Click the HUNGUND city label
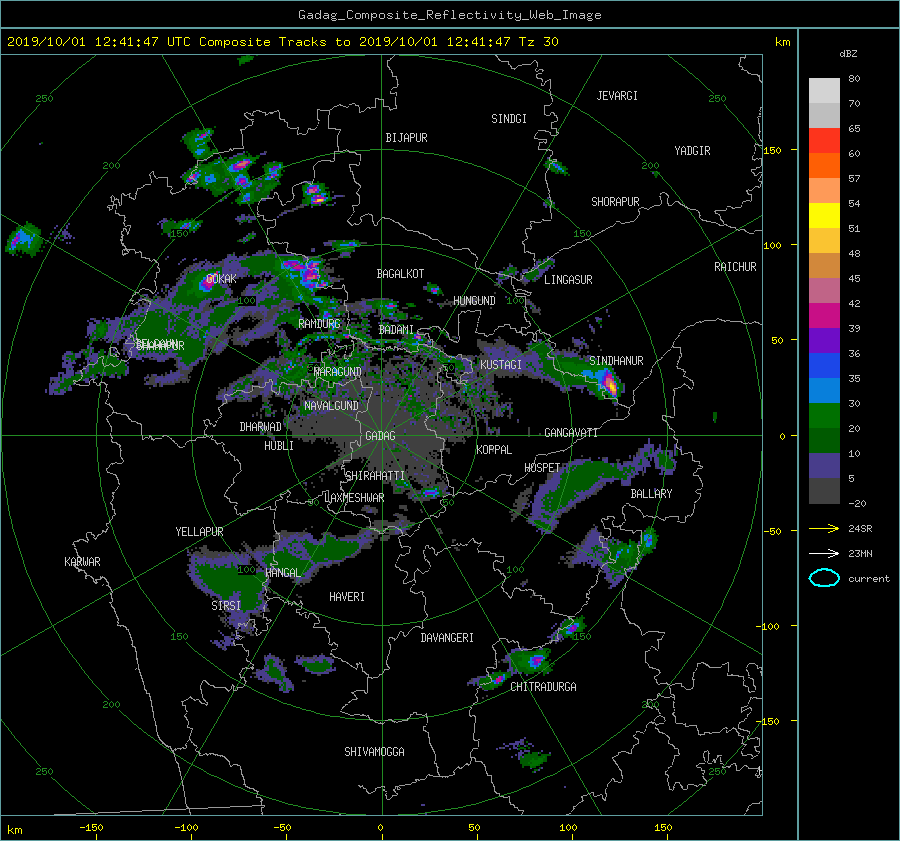The width and height of the screenshot is (900, 841). pyautogui.click(x=474, y=301)
